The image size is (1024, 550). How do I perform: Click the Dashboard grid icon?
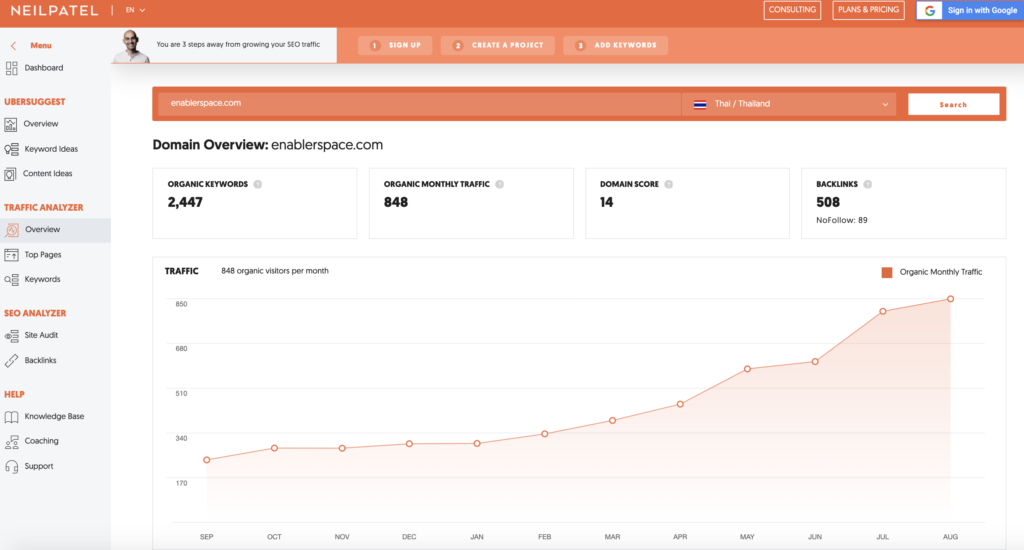click(11, 68)
